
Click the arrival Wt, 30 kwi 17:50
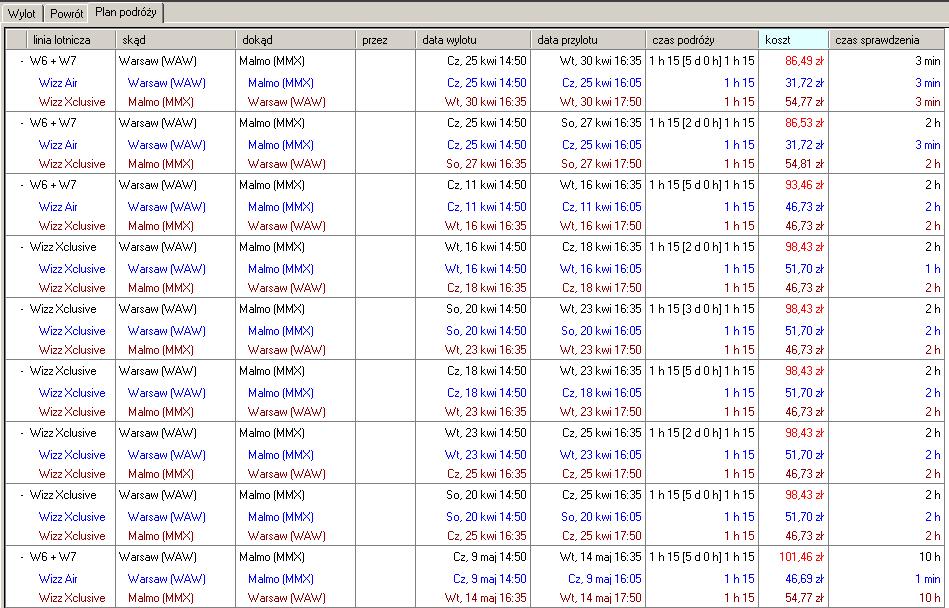(x=600, y=102)
